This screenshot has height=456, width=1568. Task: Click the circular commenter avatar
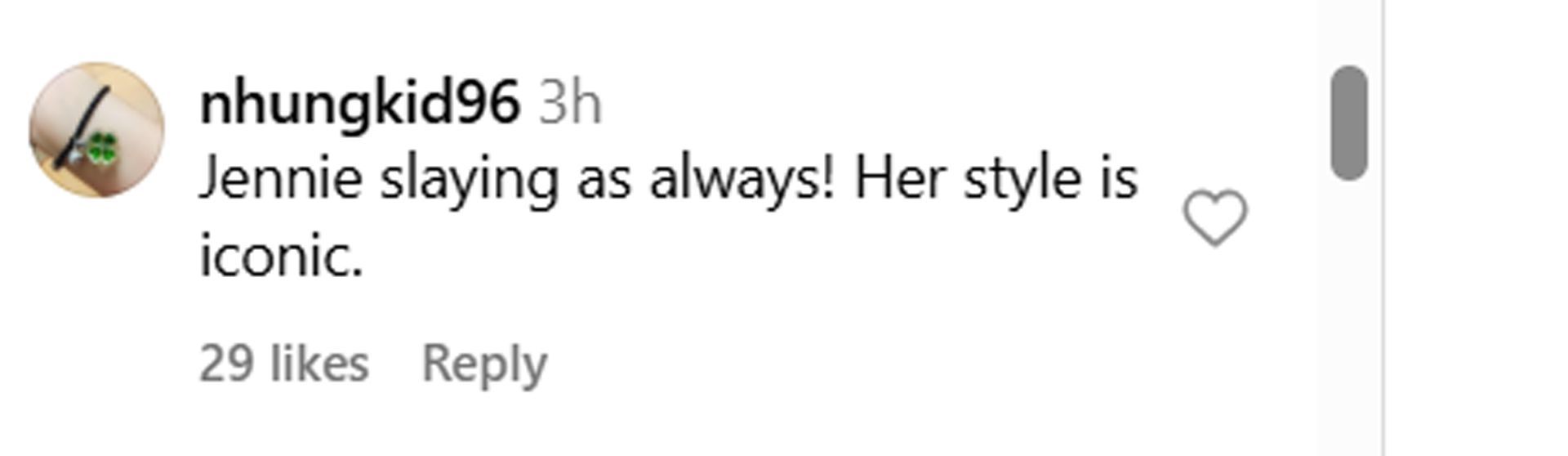point(96,130)
